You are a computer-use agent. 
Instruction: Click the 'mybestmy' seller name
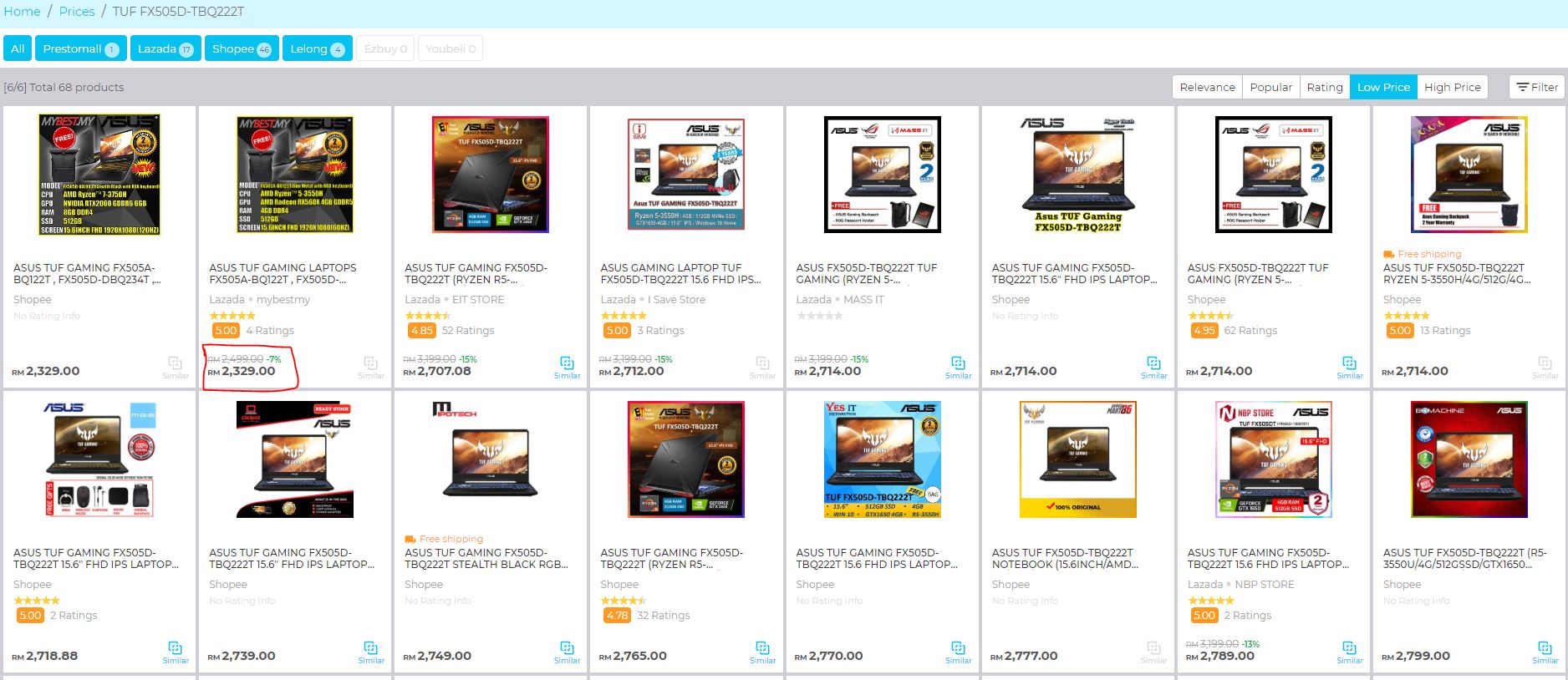pos(283,300)
